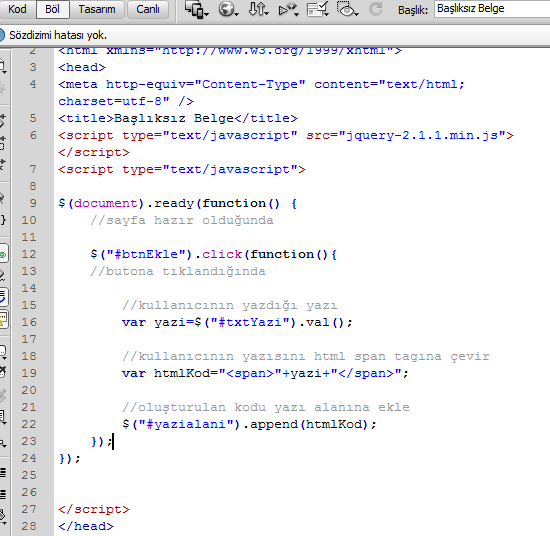The height and width of the screenshot is (536, 550).
Task: Click the Balance Braces icon in sidebar
Action: [x=3, y=220]
